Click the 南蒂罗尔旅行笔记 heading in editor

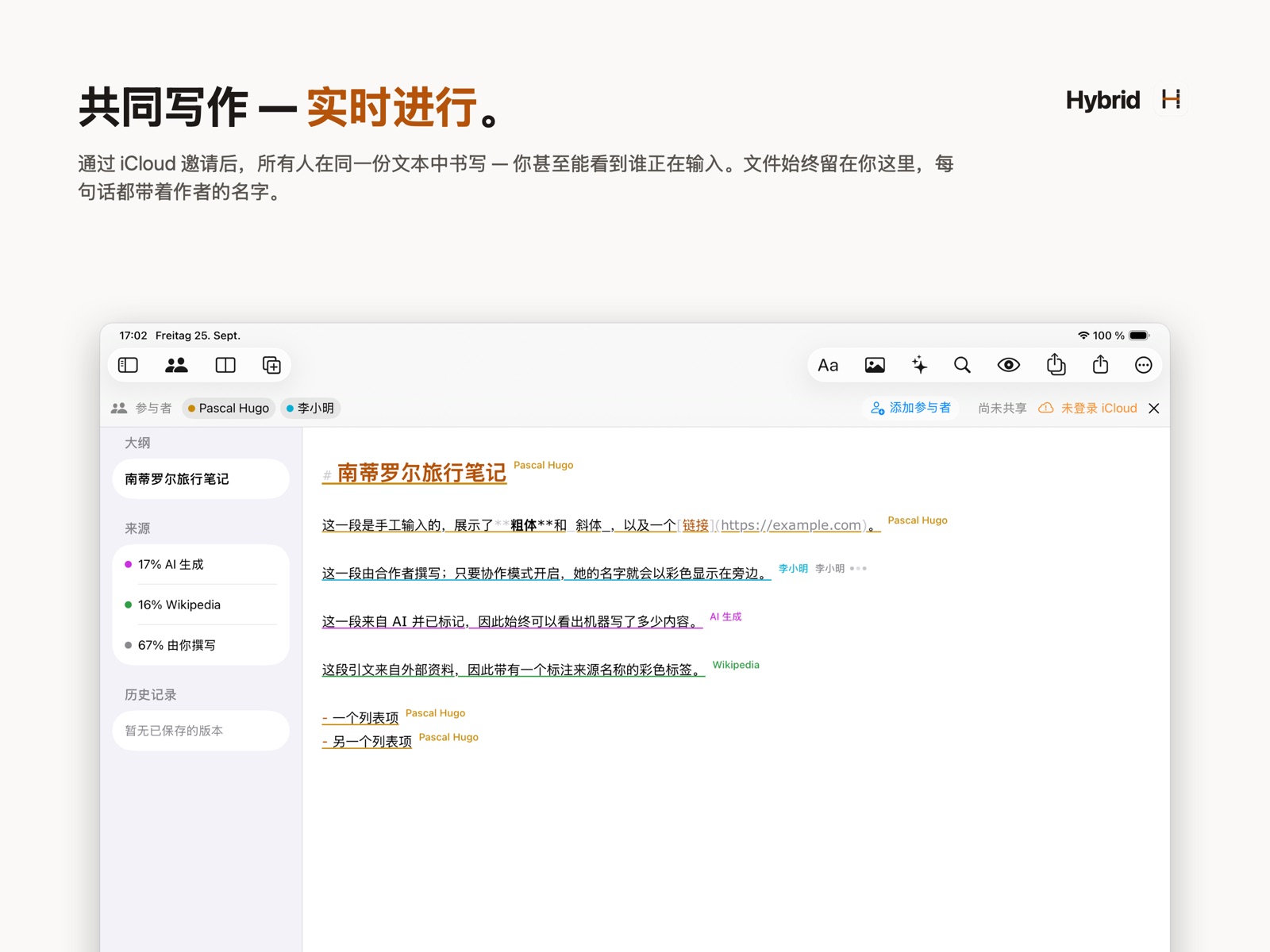coord(421,473)
